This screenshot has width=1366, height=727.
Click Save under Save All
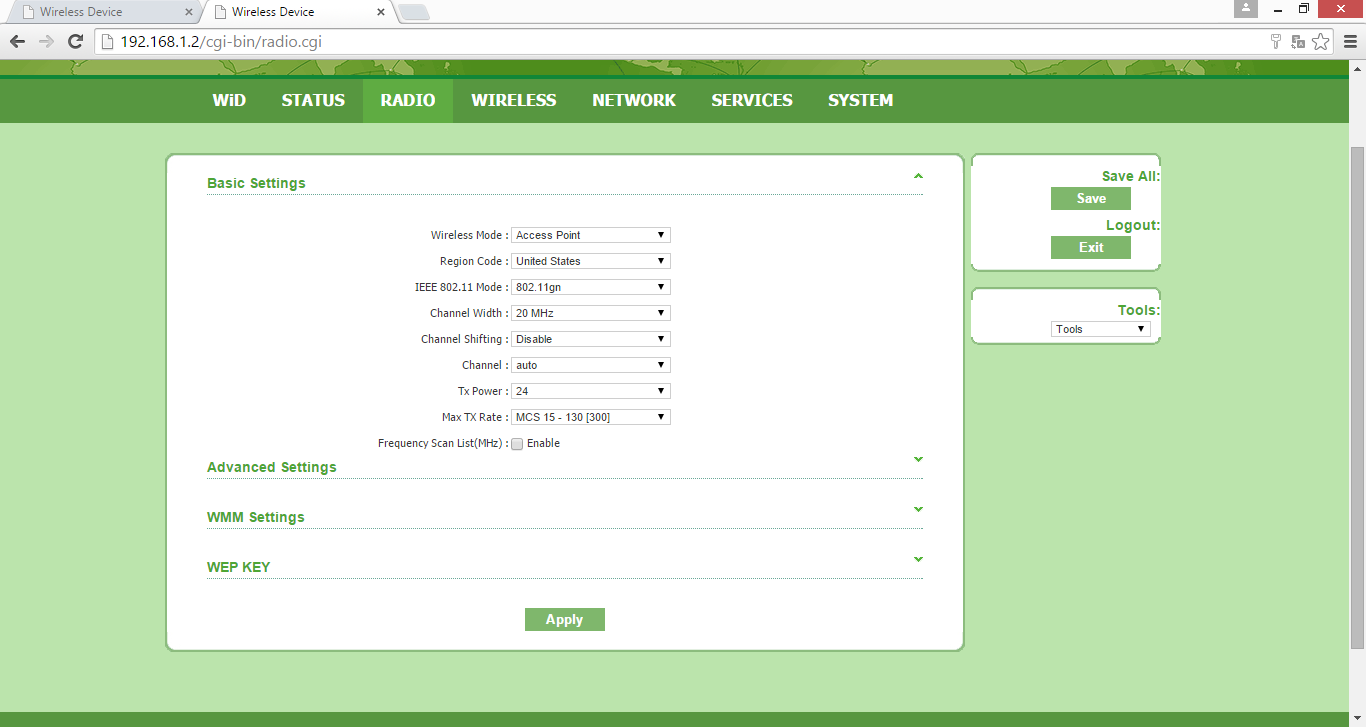point(1090,198)
